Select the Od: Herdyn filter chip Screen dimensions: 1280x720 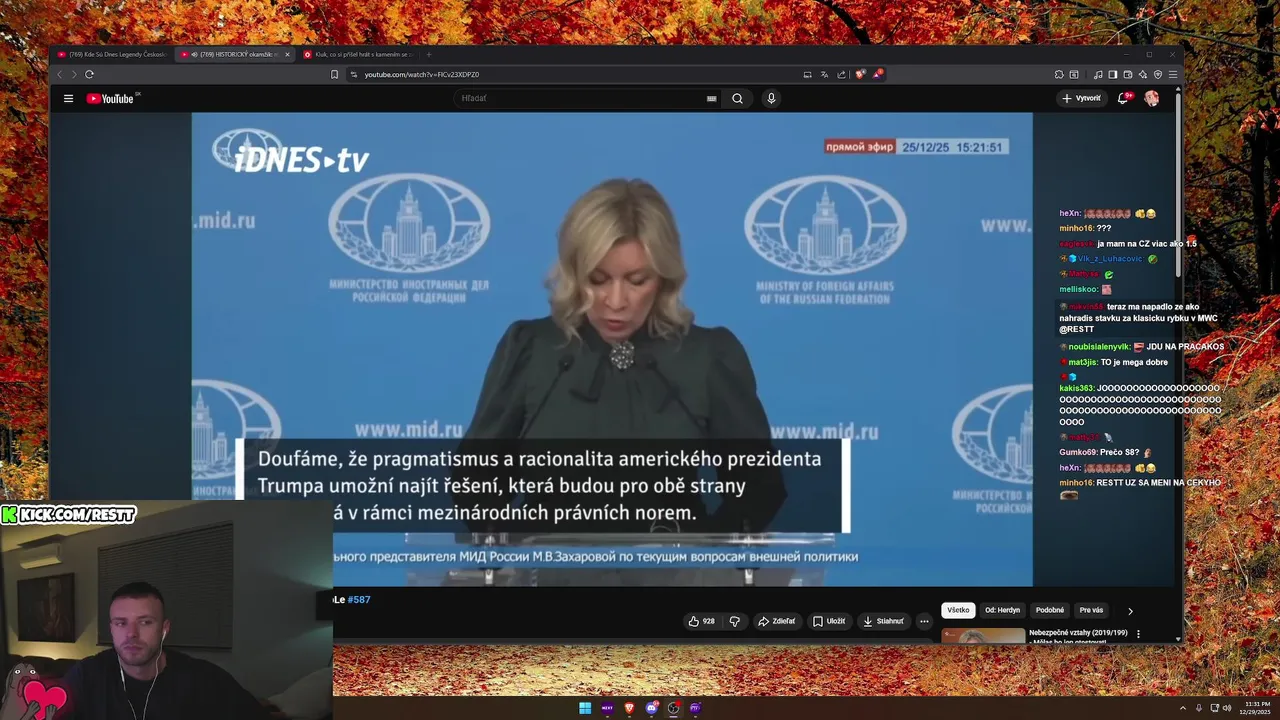point(1002,610)
